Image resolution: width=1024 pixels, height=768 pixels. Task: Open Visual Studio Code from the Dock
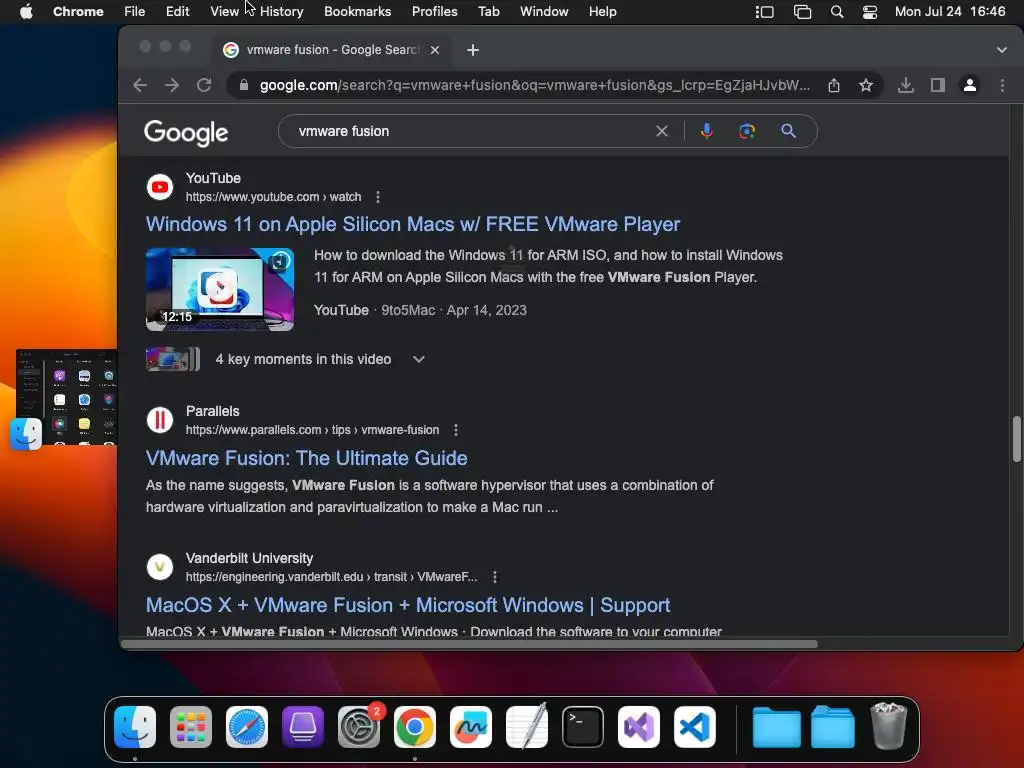point(695,727)
